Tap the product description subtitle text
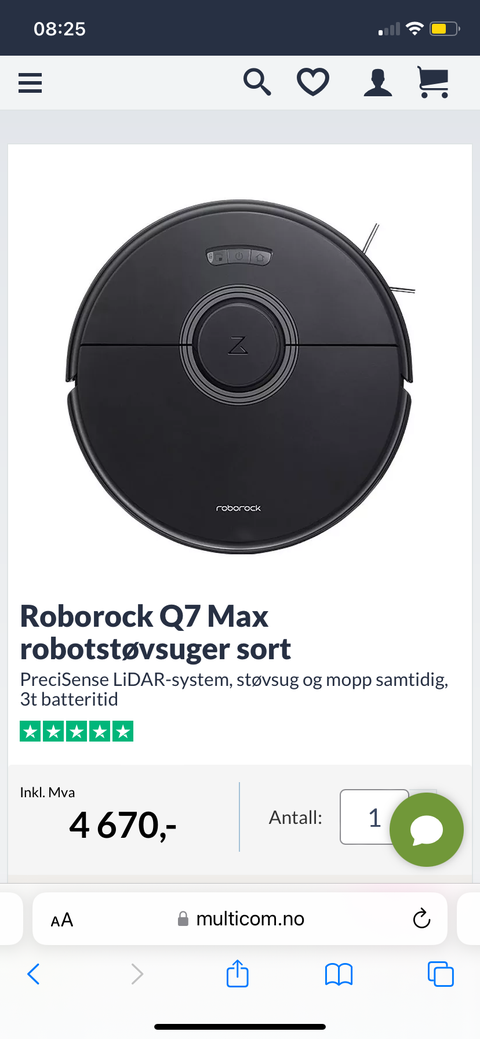 click(x=234, y=689)
